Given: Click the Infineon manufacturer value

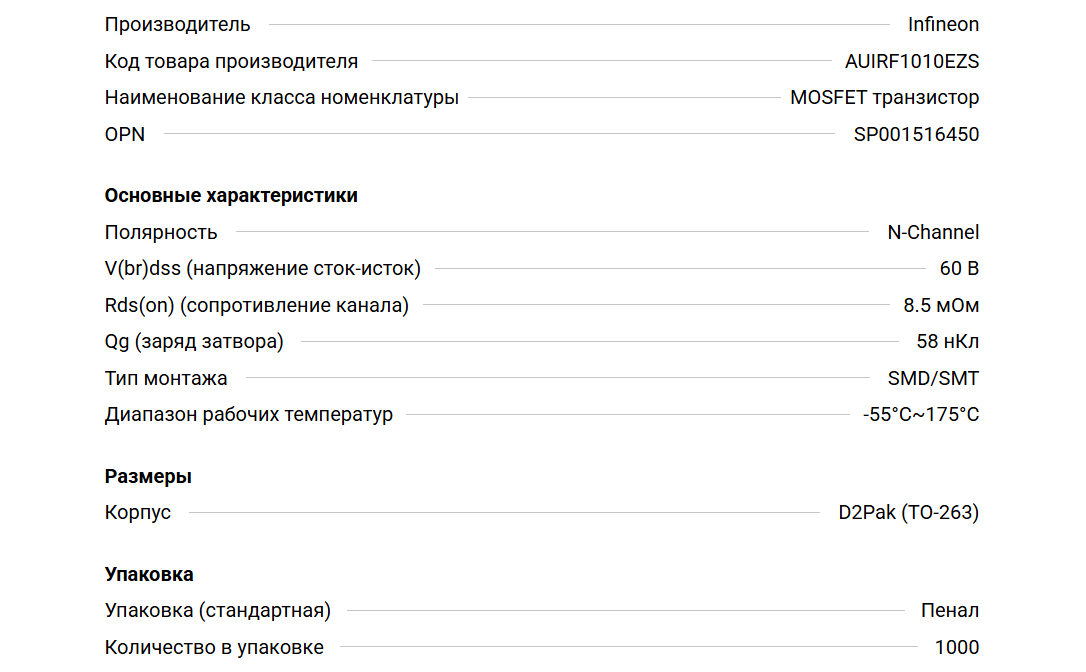Looking at the screenshot, I should [943, 25].
